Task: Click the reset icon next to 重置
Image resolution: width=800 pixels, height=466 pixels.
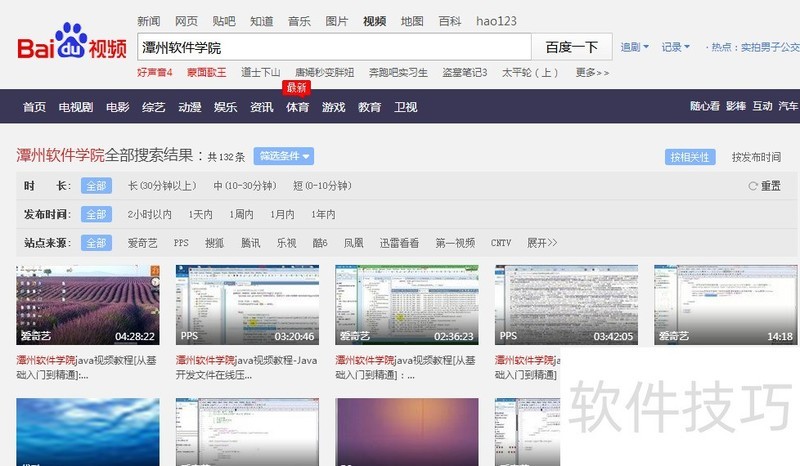Action: coord(753,186)
